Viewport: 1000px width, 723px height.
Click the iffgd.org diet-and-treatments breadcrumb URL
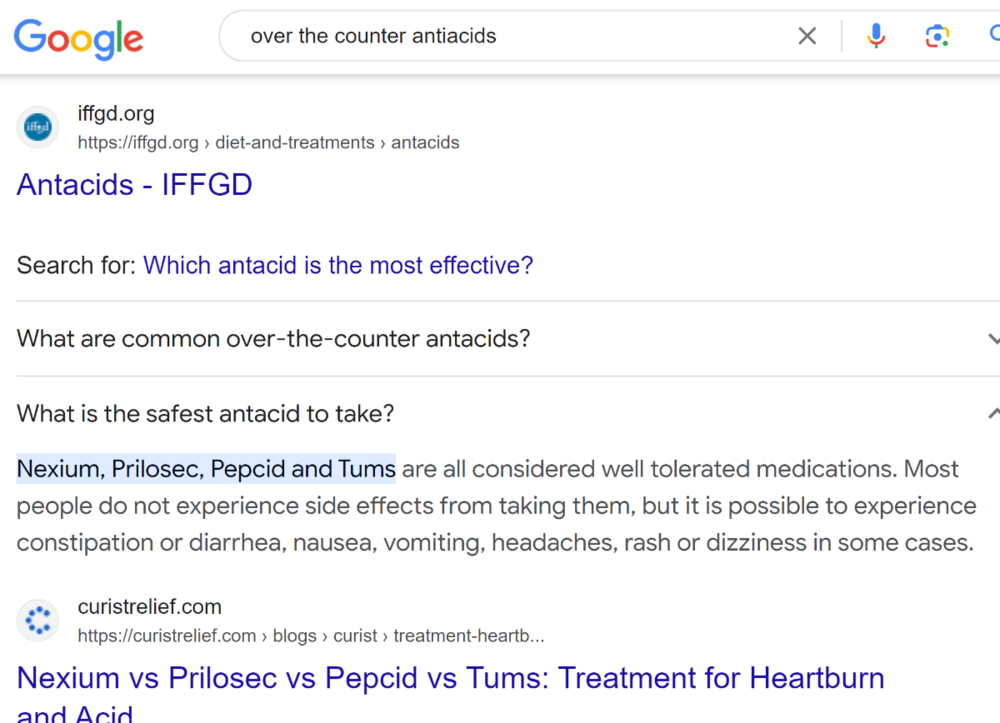tap(268, 143)
